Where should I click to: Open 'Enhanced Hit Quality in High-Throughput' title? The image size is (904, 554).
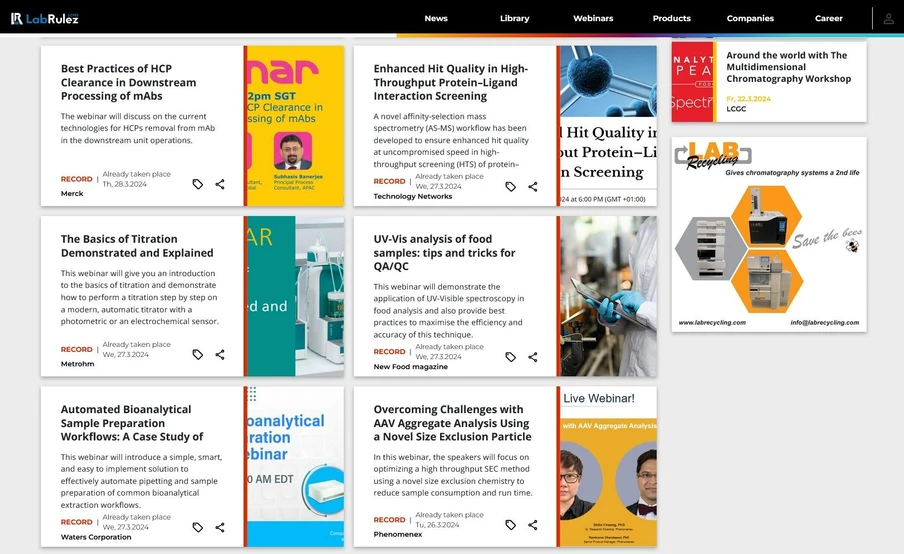coord(451,82)
